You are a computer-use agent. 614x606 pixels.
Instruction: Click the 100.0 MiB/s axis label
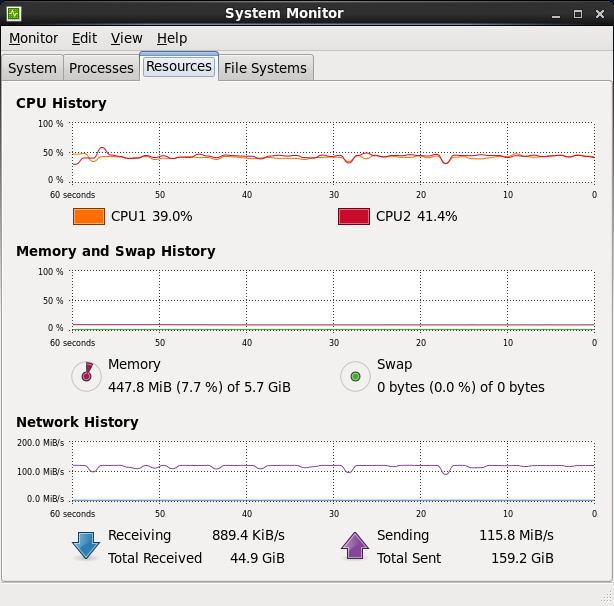click(40, 472)
